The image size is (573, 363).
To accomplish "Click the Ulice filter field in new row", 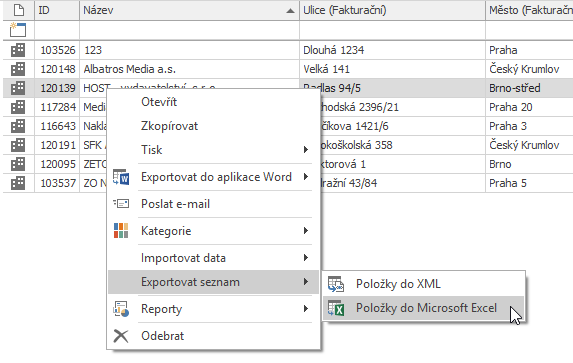I will click(392, 30).
